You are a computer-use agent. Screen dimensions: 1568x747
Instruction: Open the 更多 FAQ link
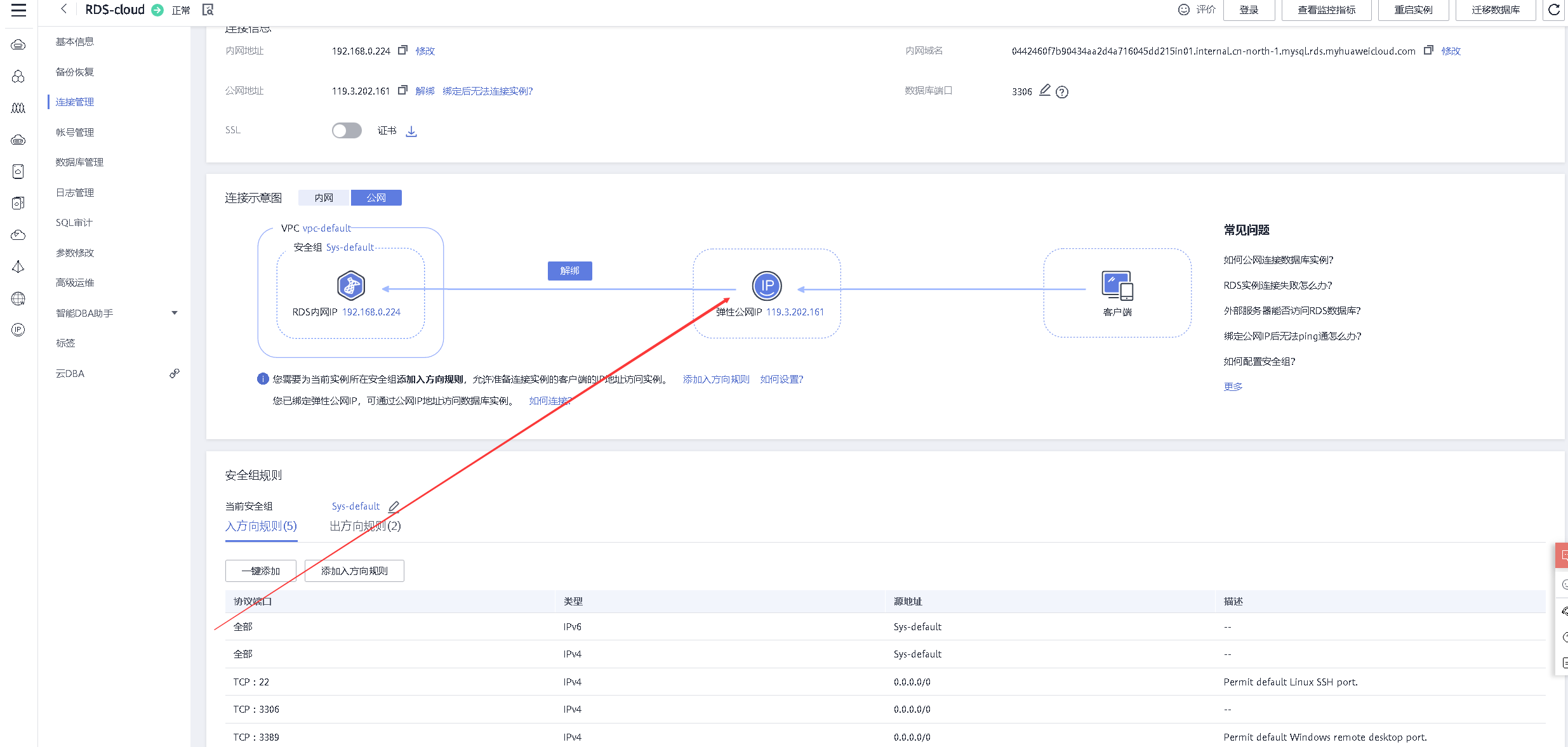coord(1233,387)
